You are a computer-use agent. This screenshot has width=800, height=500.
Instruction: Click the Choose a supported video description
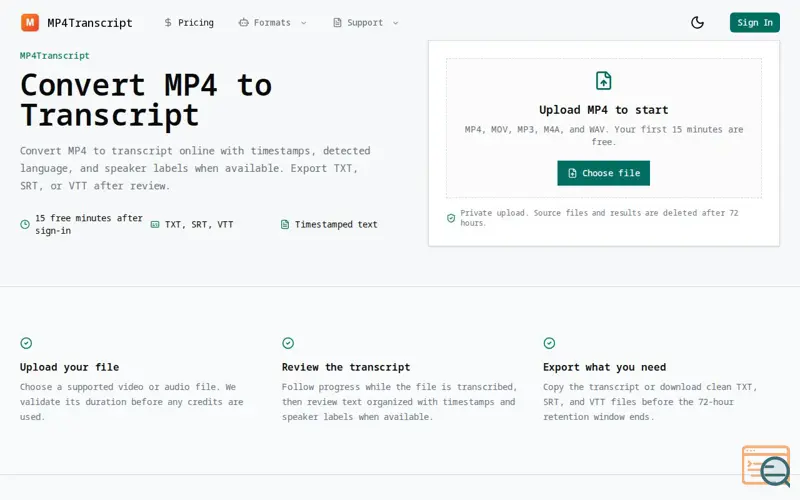132,402
